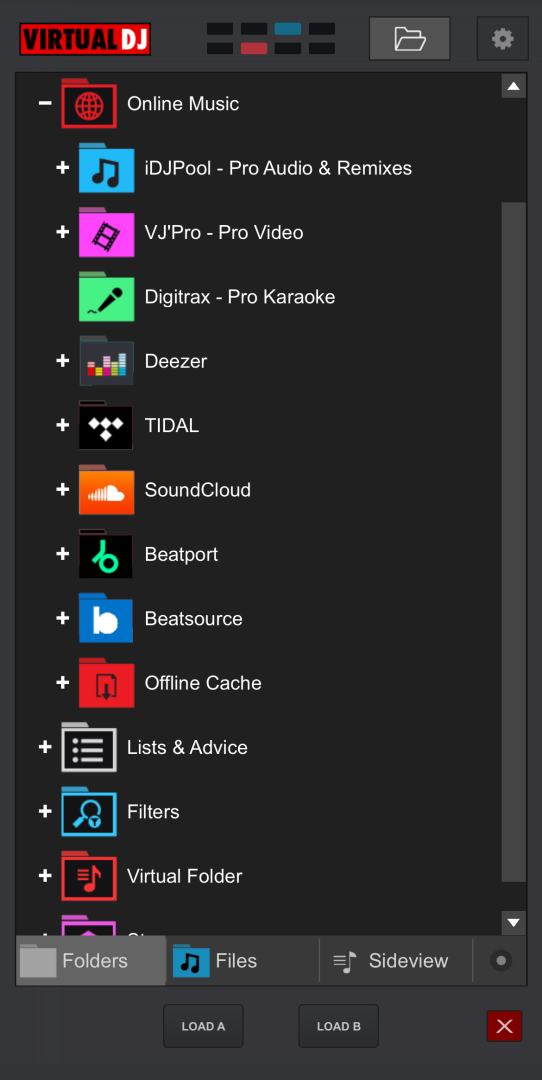
Task: Collapse the Online Music tree node
Action: (45, 103)
